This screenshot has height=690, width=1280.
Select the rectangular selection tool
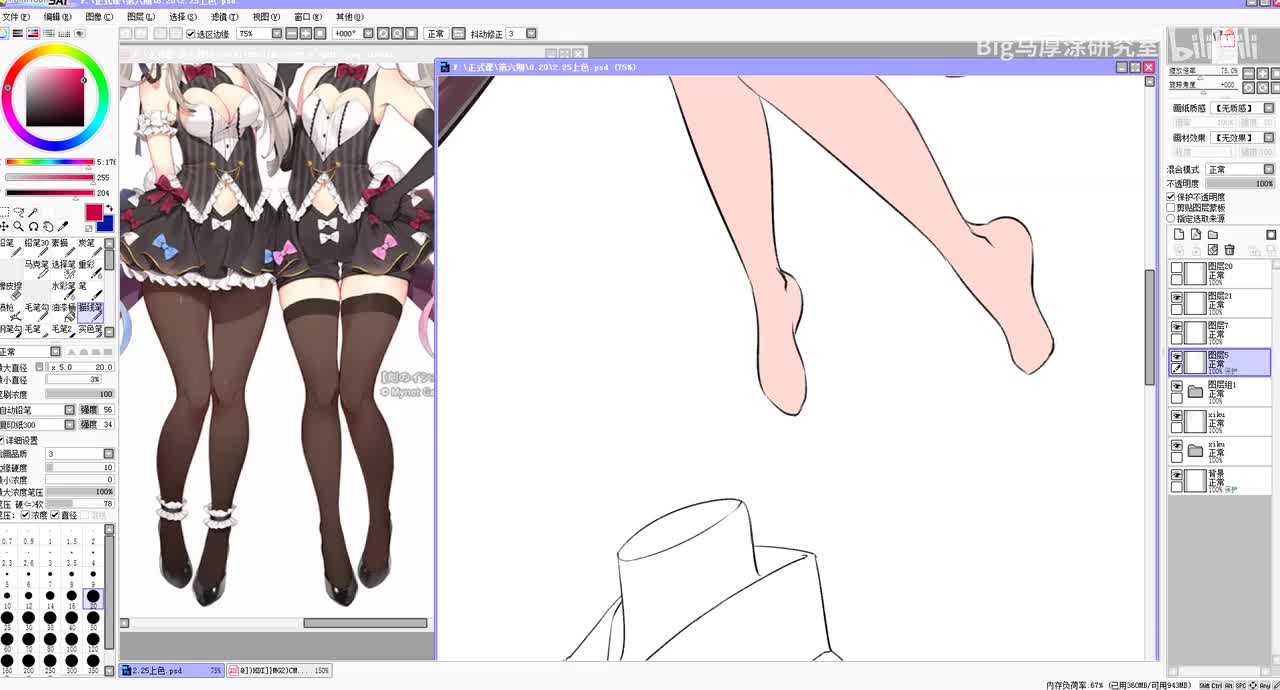pyautogui.click(x=5, y=212)
